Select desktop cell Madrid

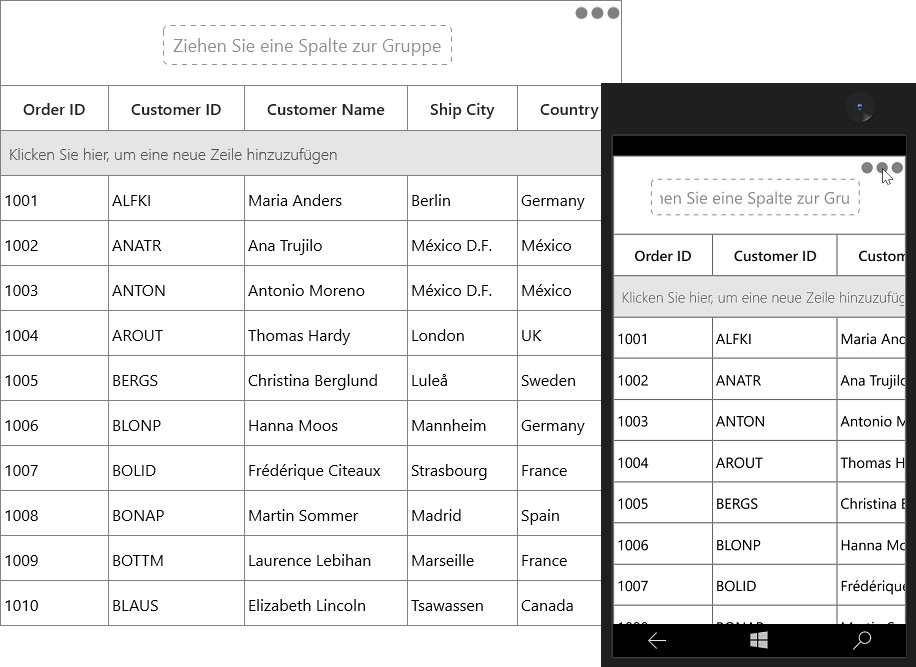click(462, 515)
